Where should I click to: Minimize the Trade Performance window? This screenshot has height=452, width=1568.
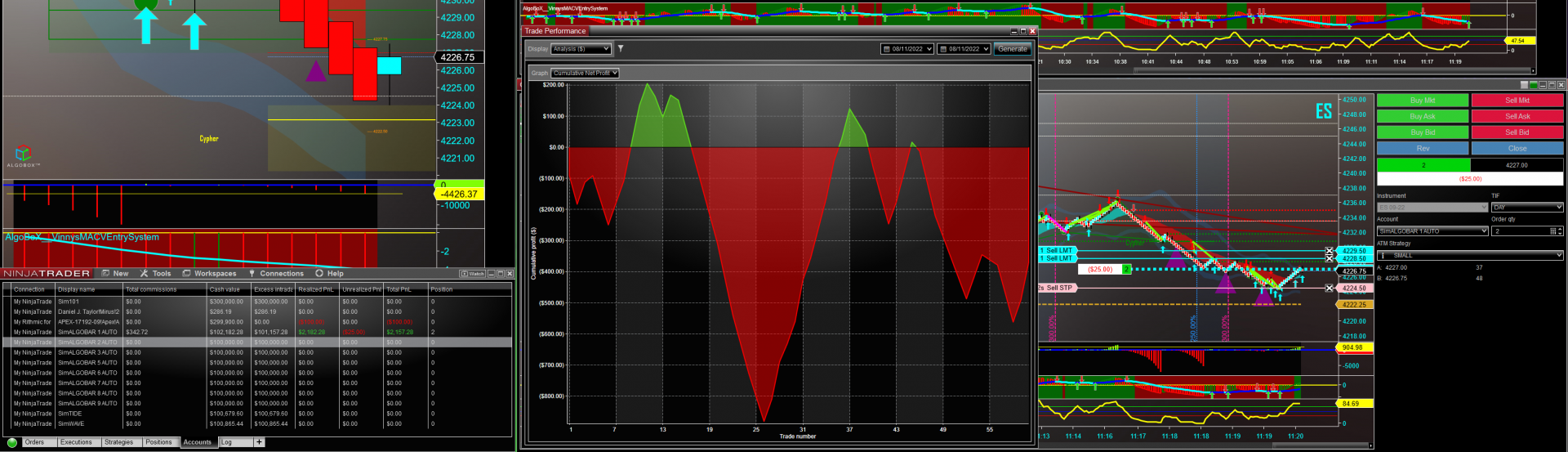(x=1013, y=31)
